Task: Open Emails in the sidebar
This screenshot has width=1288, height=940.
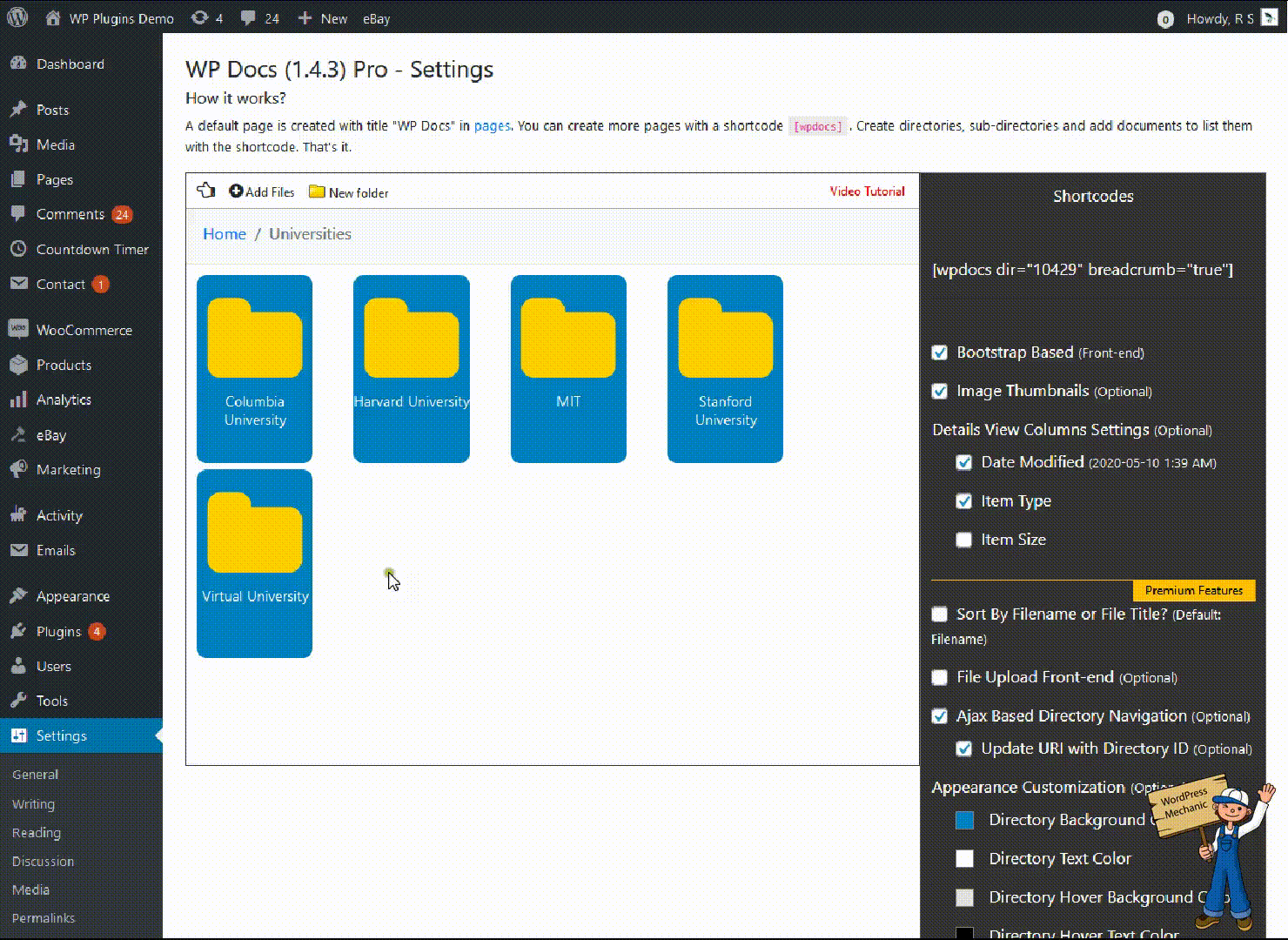Action: coord(56,550)
